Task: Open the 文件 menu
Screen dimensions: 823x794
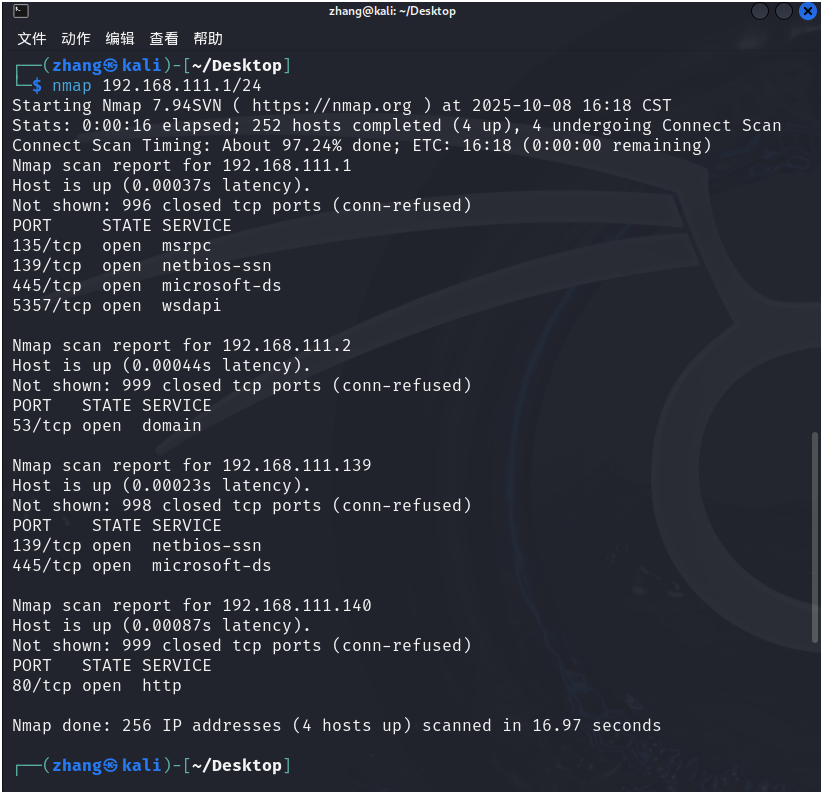Action: click(32, 38)
